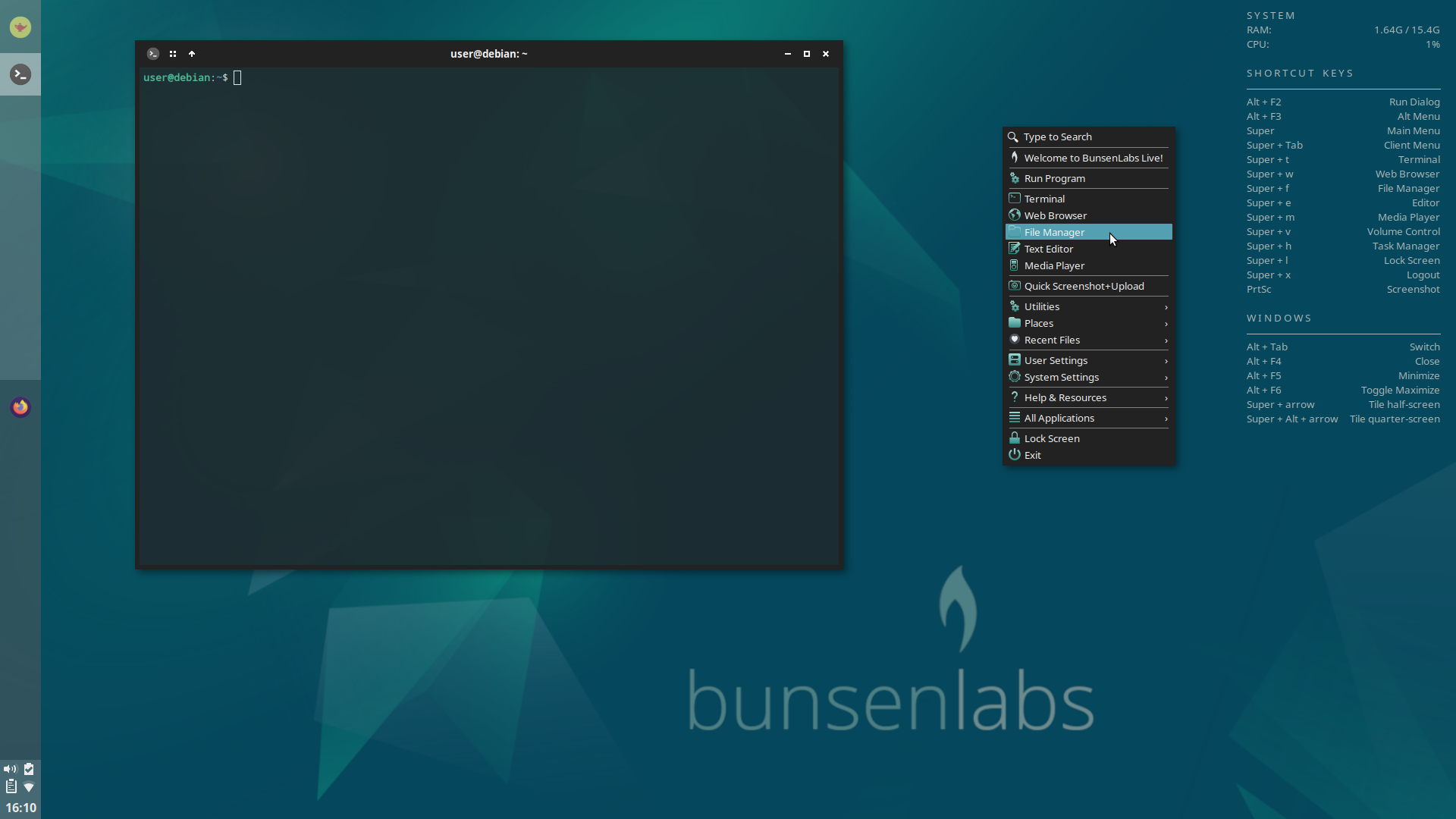1456x819 pixels.
Task: Click the 'Super + arrow' Tile half-screen line
Action: point(1343,405)
